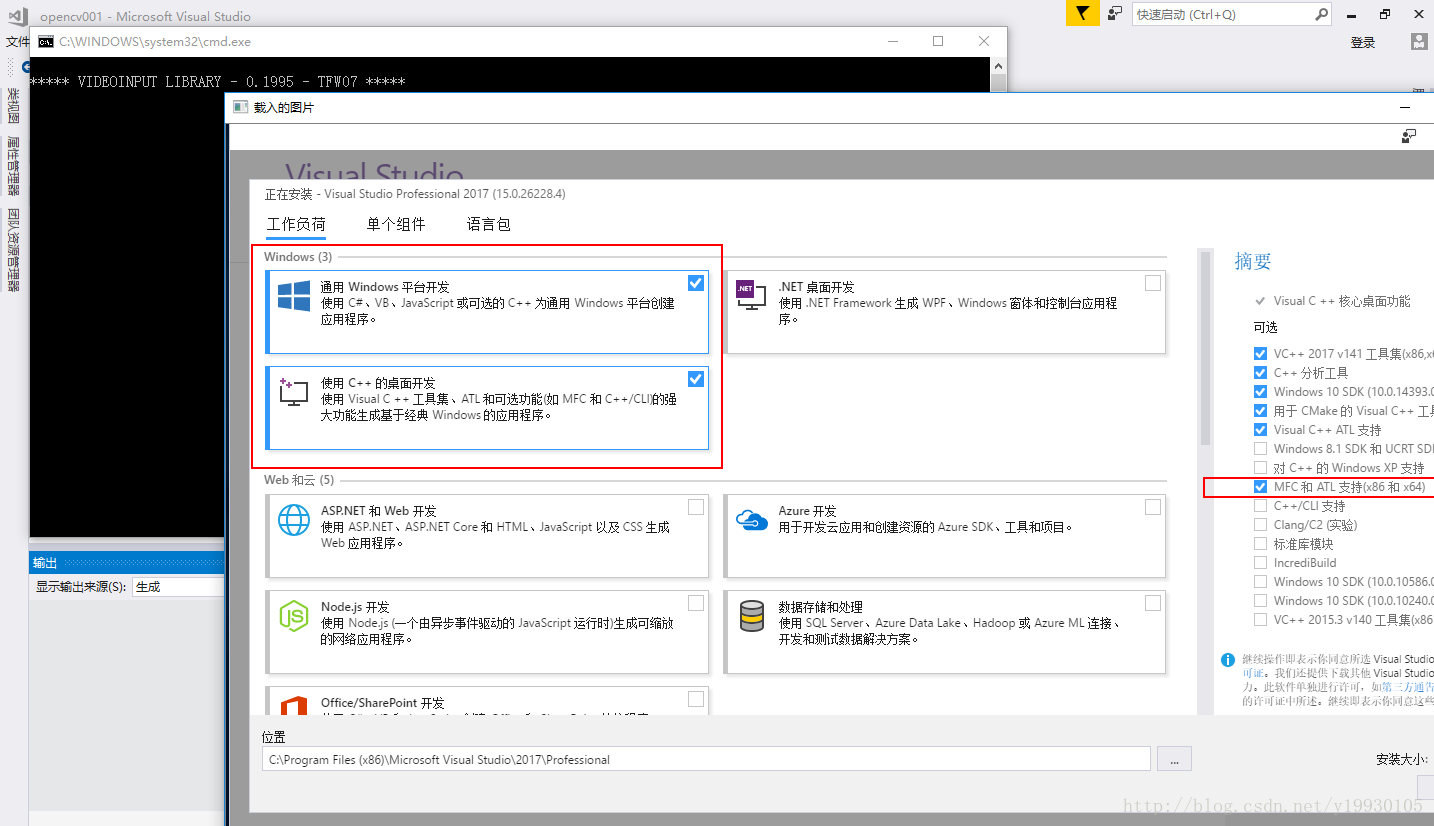Check Windows 8.1 SDK 和 UCRT SDK option
This screenshot has width=1434, height=826.
click(x=1260, y=448)
